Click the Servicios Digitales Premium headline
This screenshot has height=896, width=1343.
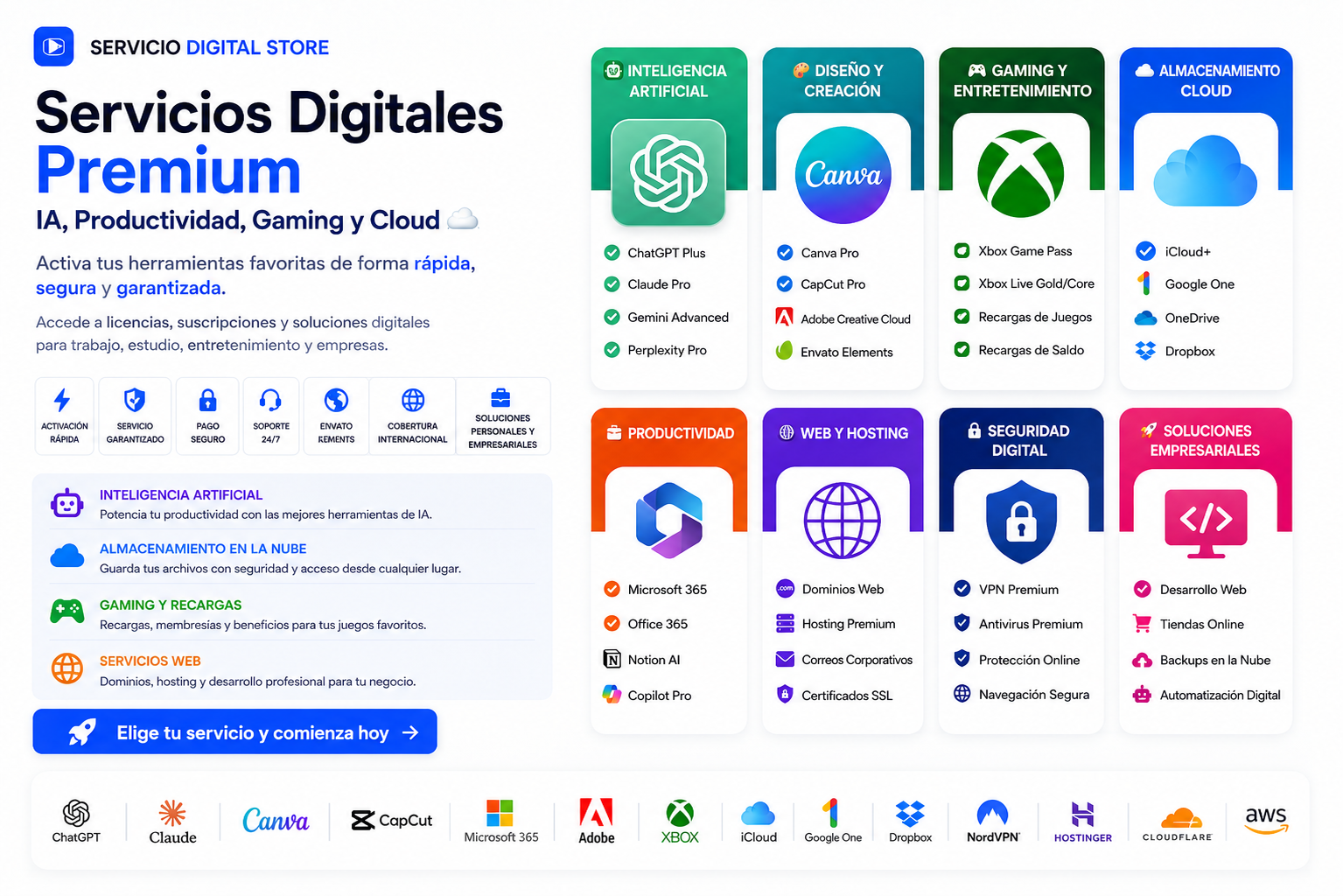tap(269, 141)
